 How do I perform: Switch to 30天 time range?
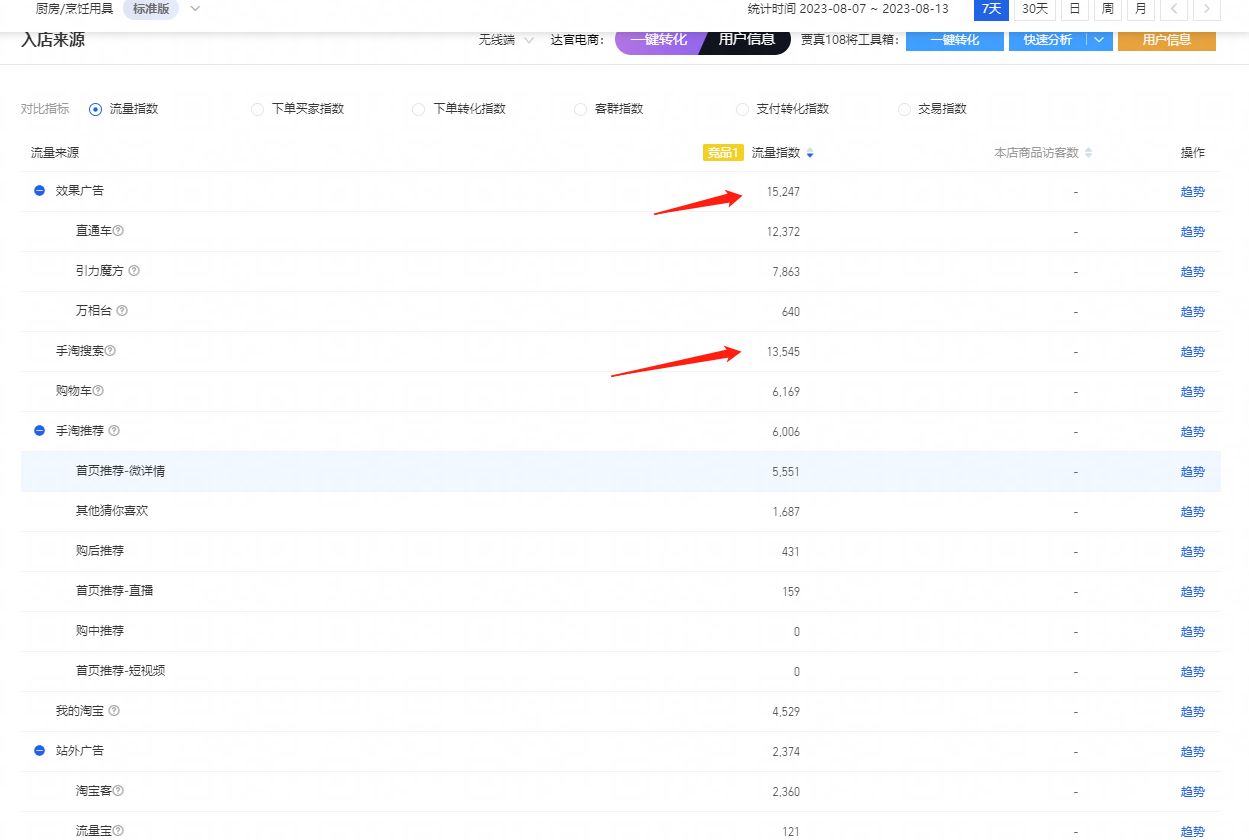point(1035,9)
